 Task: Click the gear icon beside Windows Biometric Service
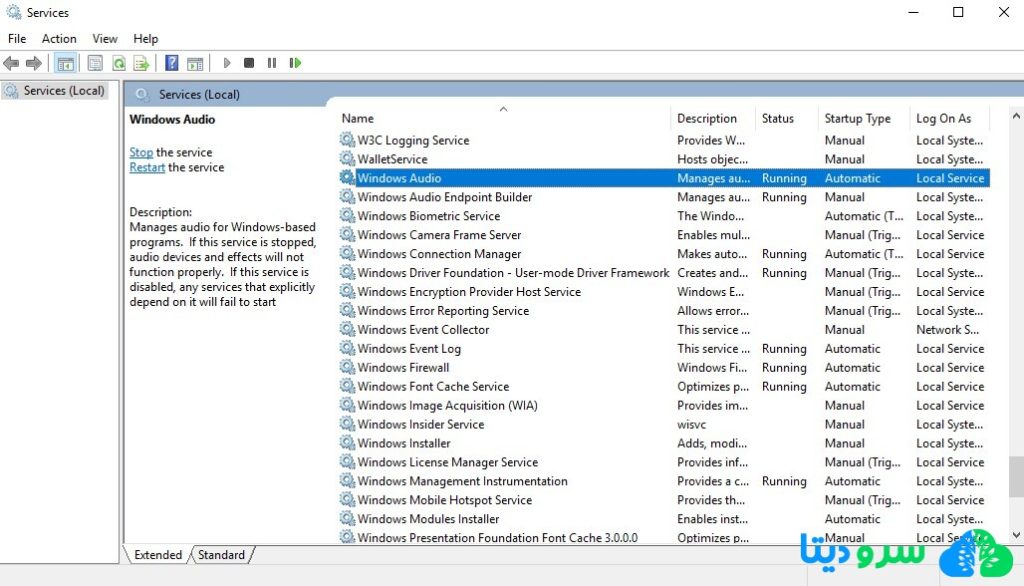[347, 216]
